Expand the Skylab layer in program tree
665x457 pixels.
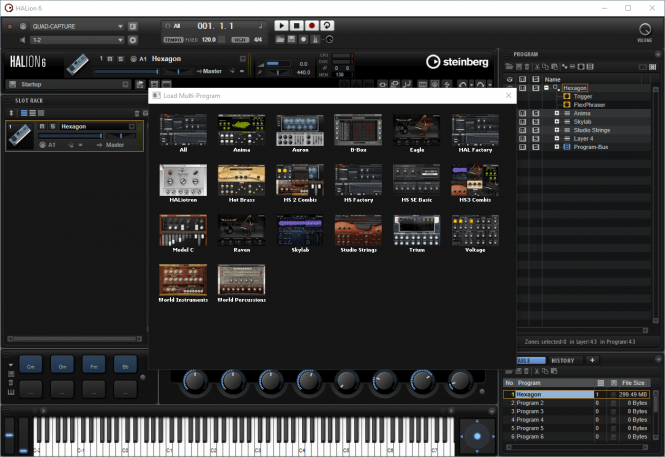click(557, 122)
